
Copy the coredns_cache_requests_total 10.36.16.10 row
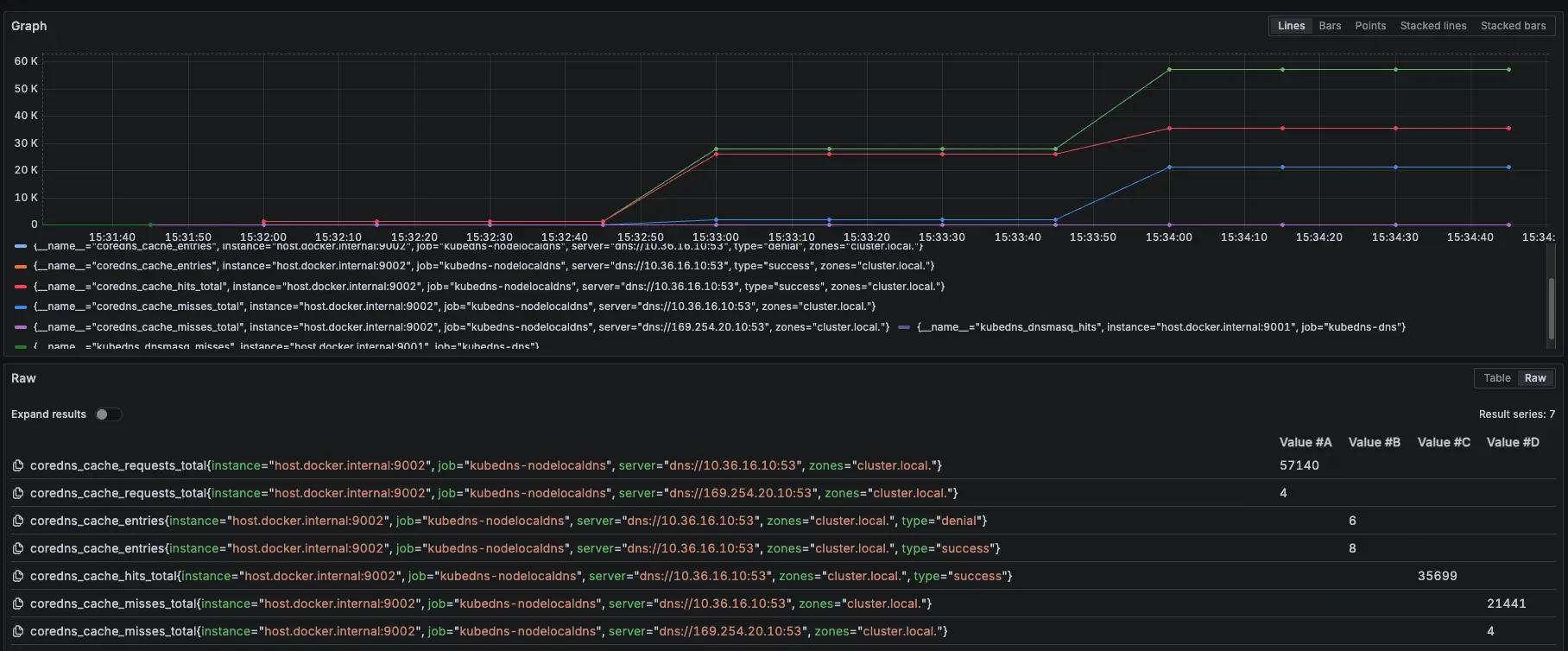tap(18, 465)
